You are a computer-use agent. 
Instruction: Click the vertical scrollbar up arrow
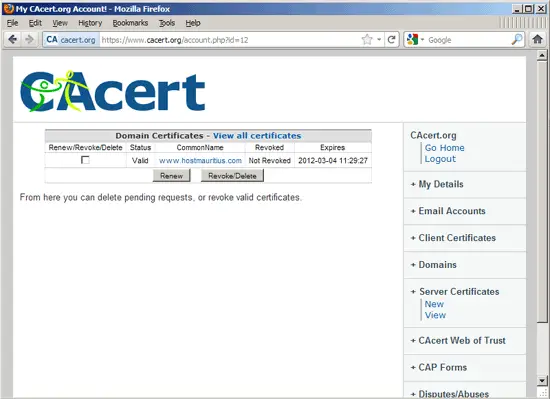pos(542,55)
